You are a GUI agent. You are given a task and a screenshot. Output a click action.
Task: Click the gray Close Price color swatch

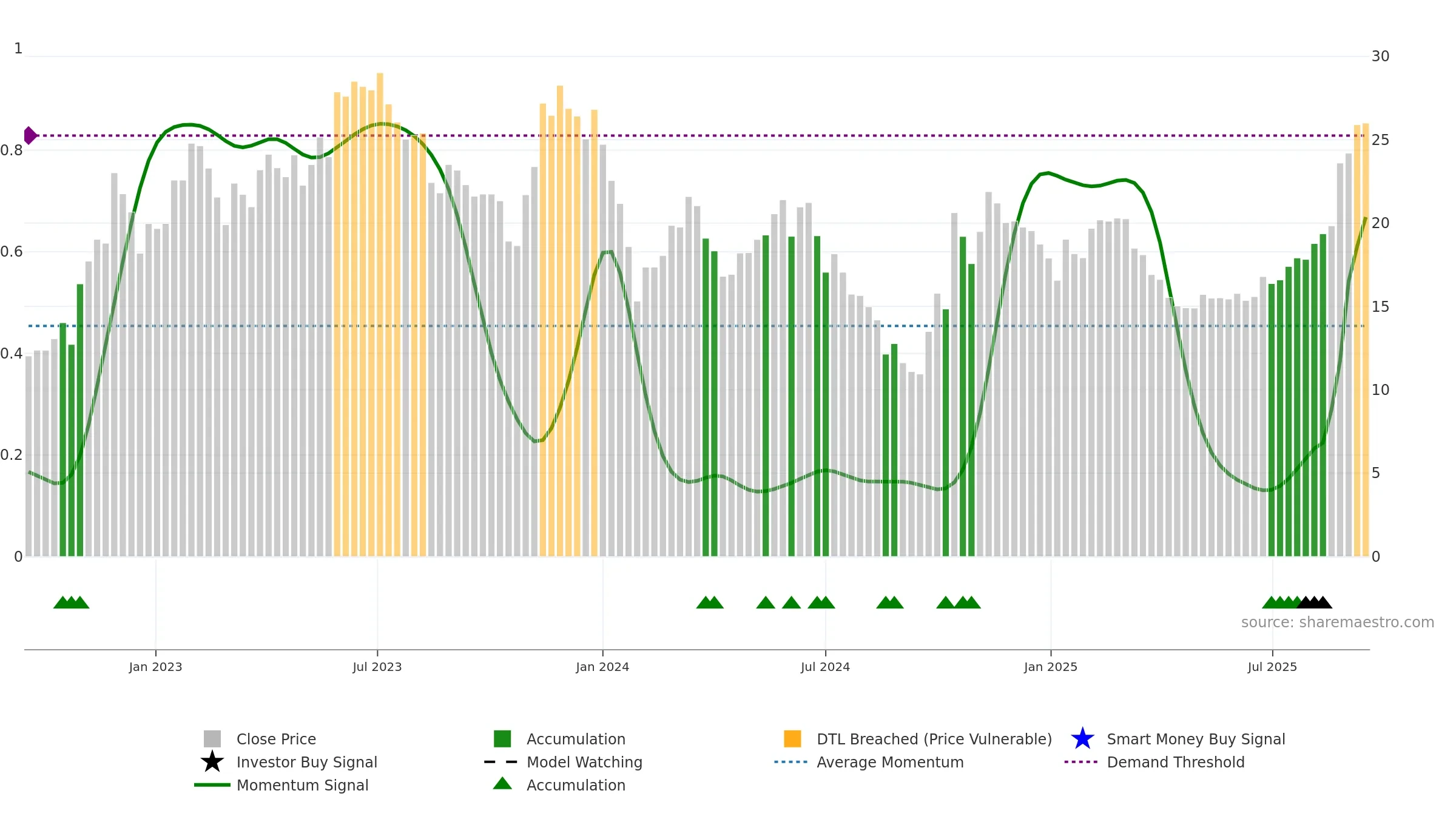(212, 738)
